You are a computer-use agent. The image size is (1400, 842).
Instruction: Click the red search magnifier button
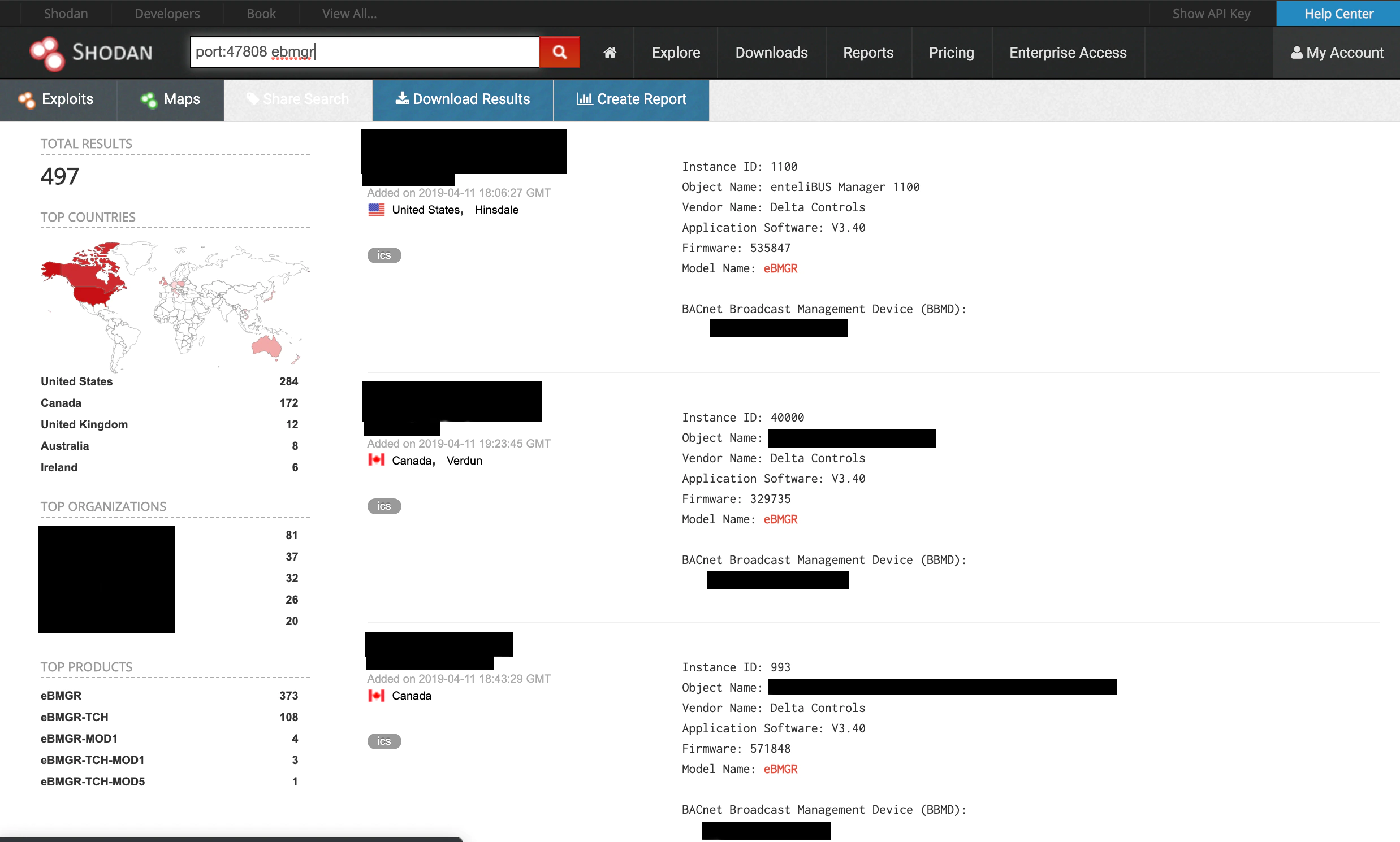pyautogui.click(x=559, y=52)
